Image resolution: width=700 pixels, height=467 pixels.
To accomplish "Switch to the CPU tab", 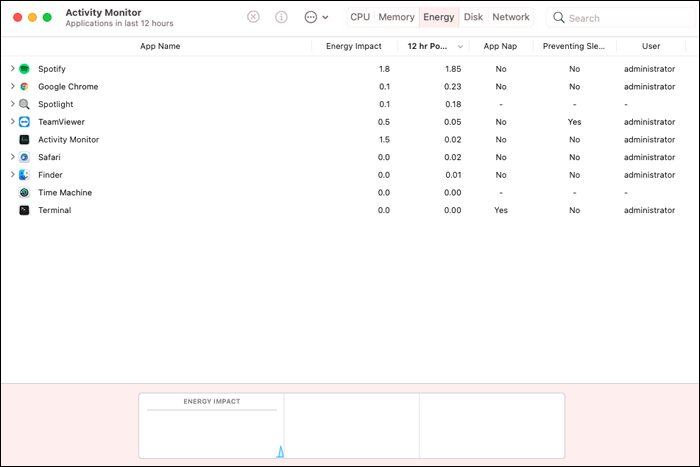I will point(360,17).
